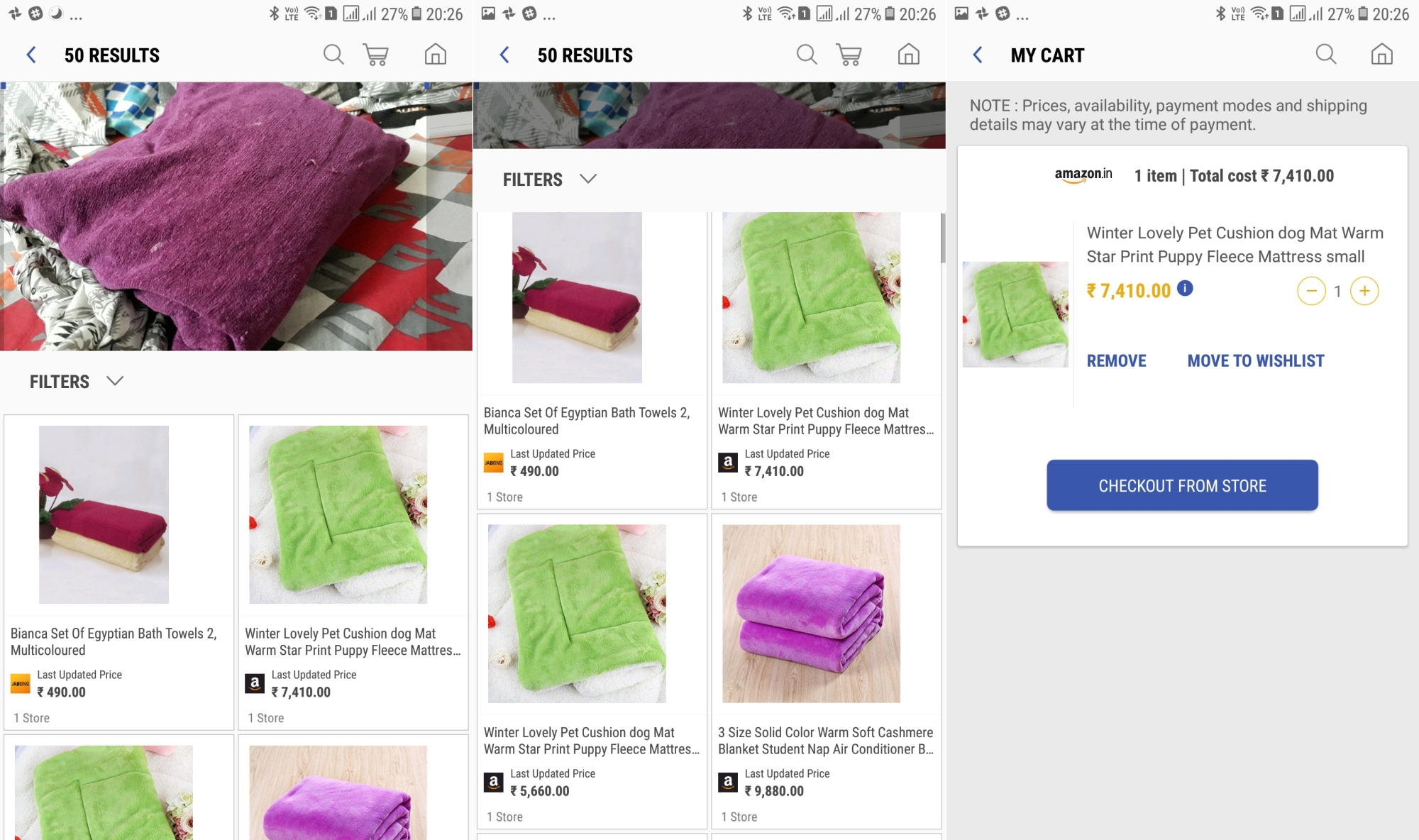Tap the search icon in the leftmost results screen
This screenshot has height=840, width=1419.
[x=333, y=55]
